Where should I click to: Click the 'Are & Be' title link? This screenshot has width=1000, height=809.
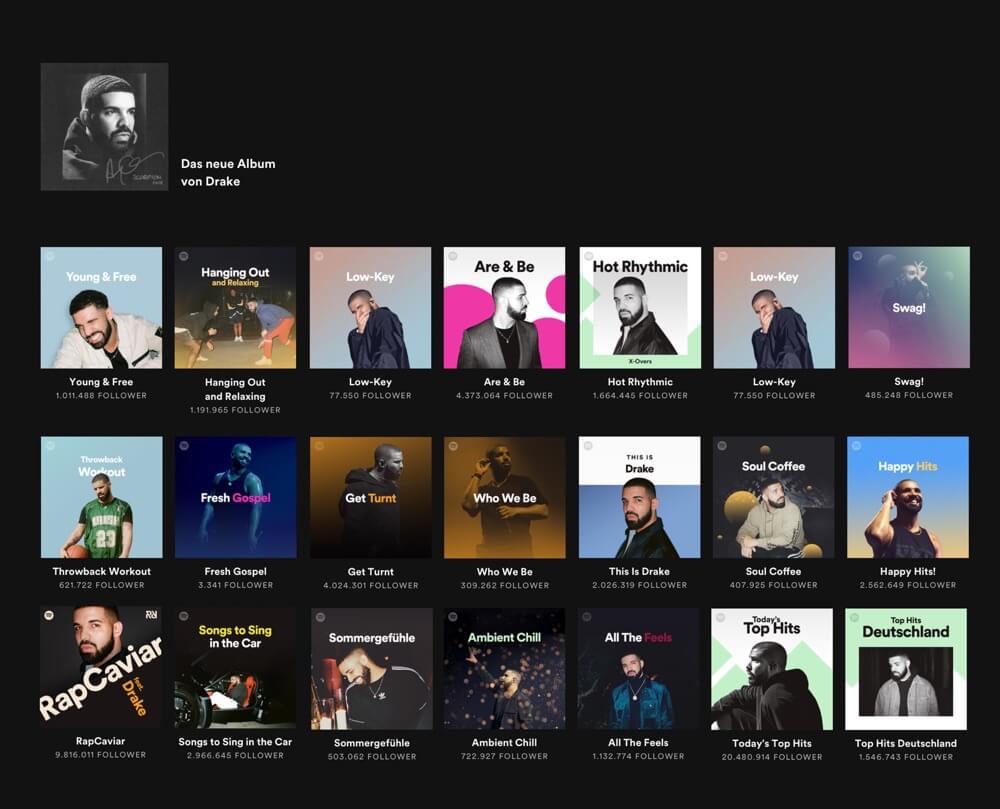tap(504, 382)
